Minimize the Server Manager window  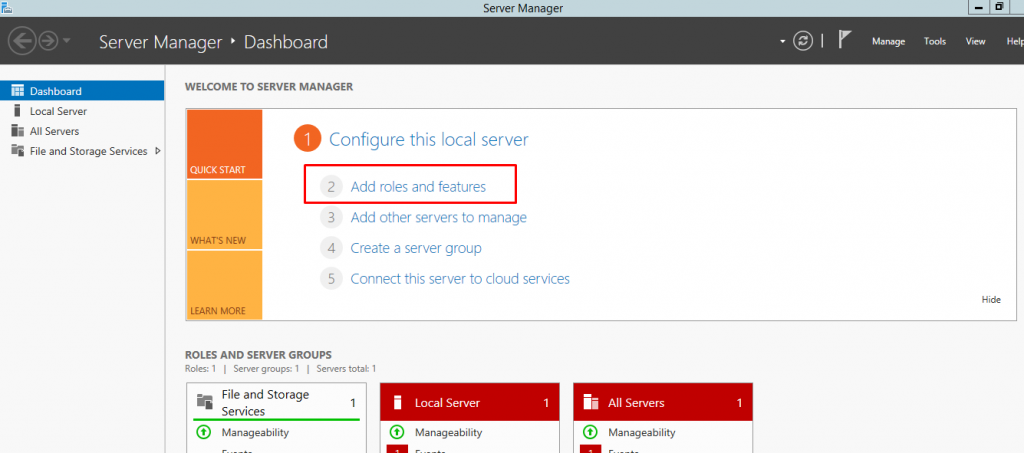coord(978,7)
